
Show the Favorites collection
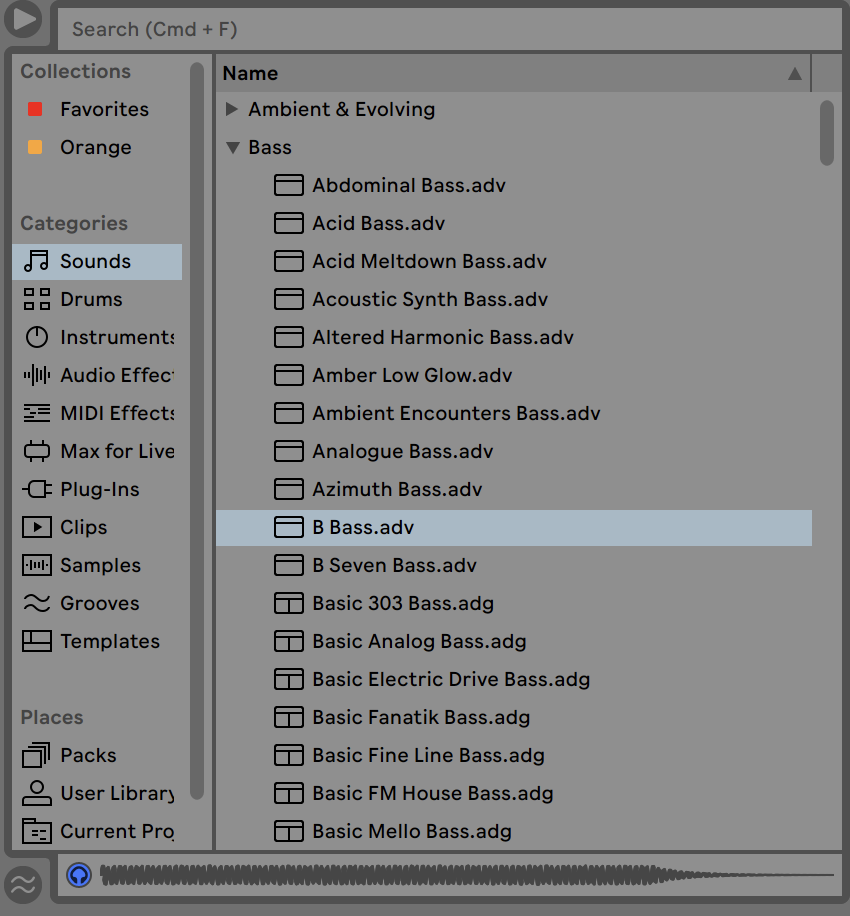coord(97,109)
